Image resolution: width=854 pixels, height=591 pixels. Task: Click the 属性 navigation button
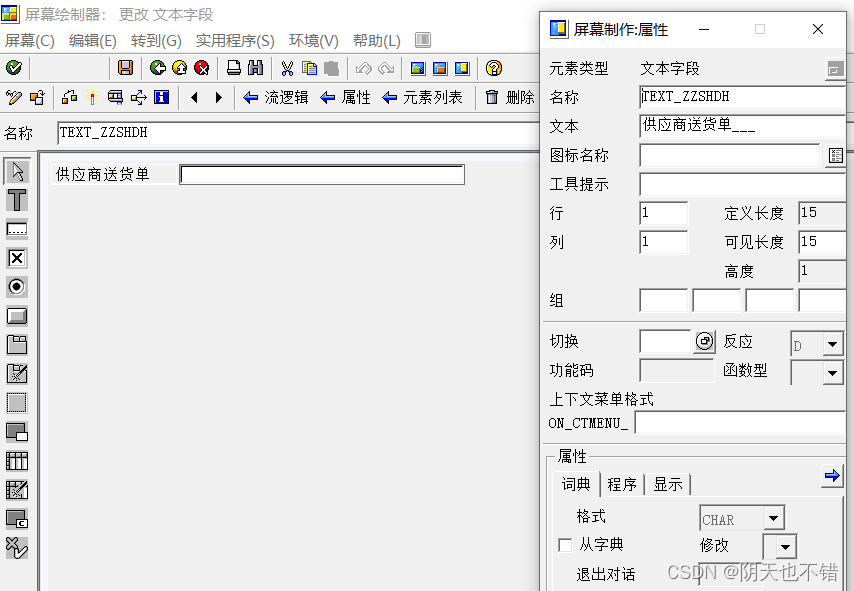point(358,98)
